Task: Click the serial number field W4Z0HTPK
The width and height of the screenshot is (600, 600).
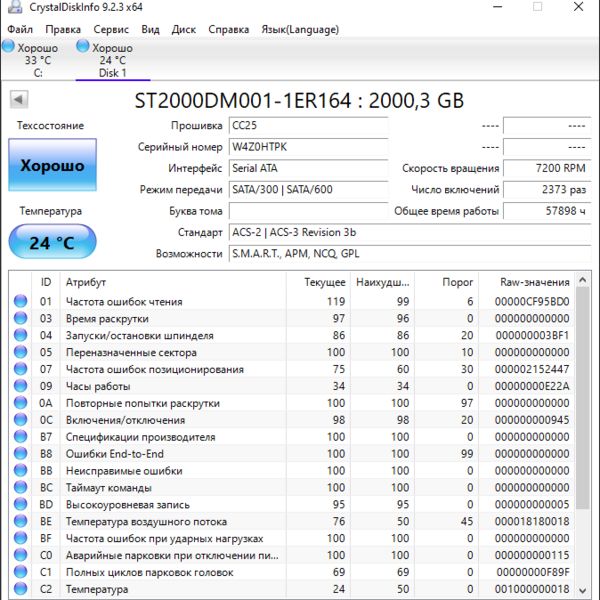Action: [x=308, y=147]
